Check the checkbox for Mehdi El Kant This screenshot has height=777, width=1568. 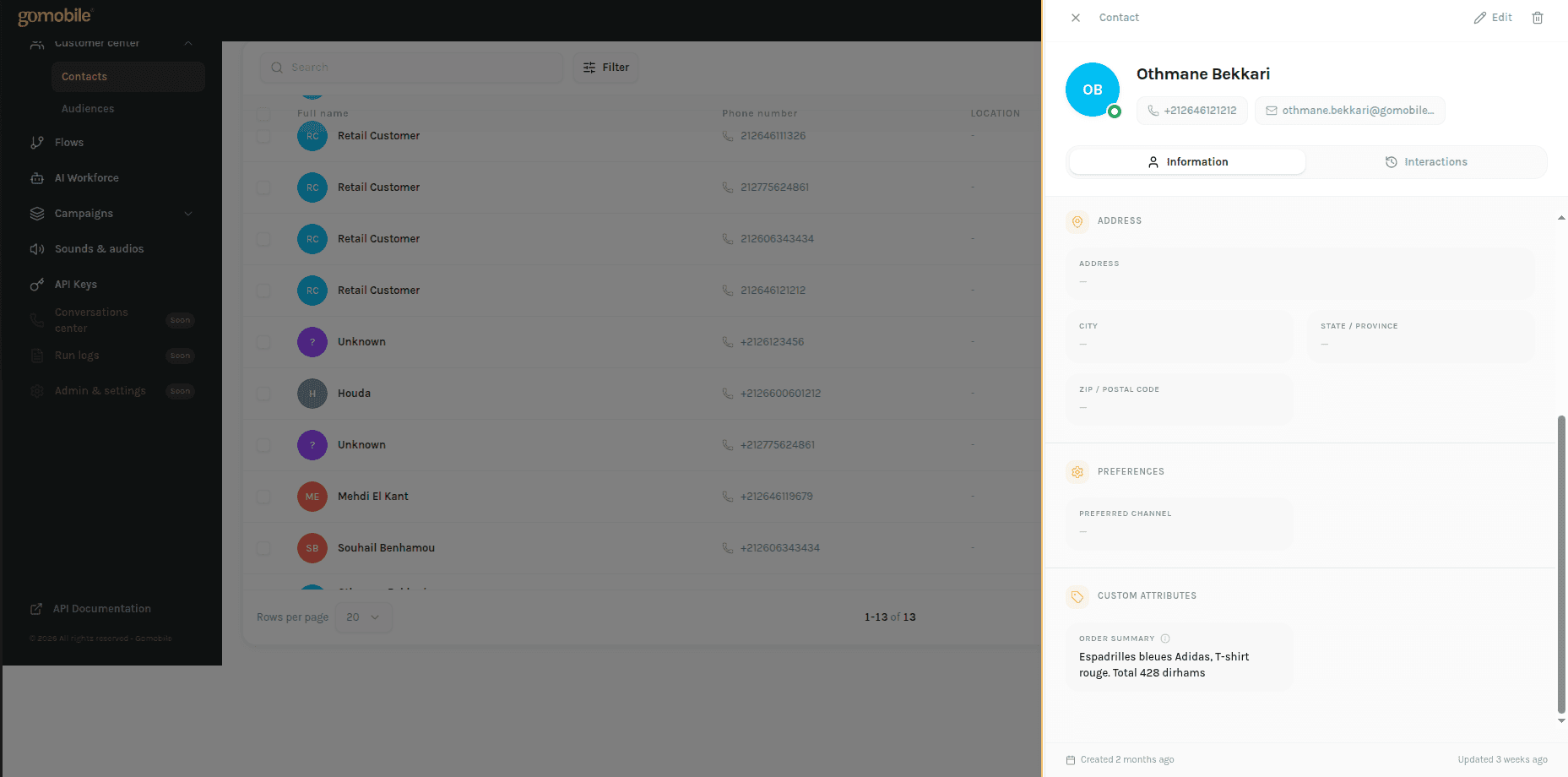point(263,497)
